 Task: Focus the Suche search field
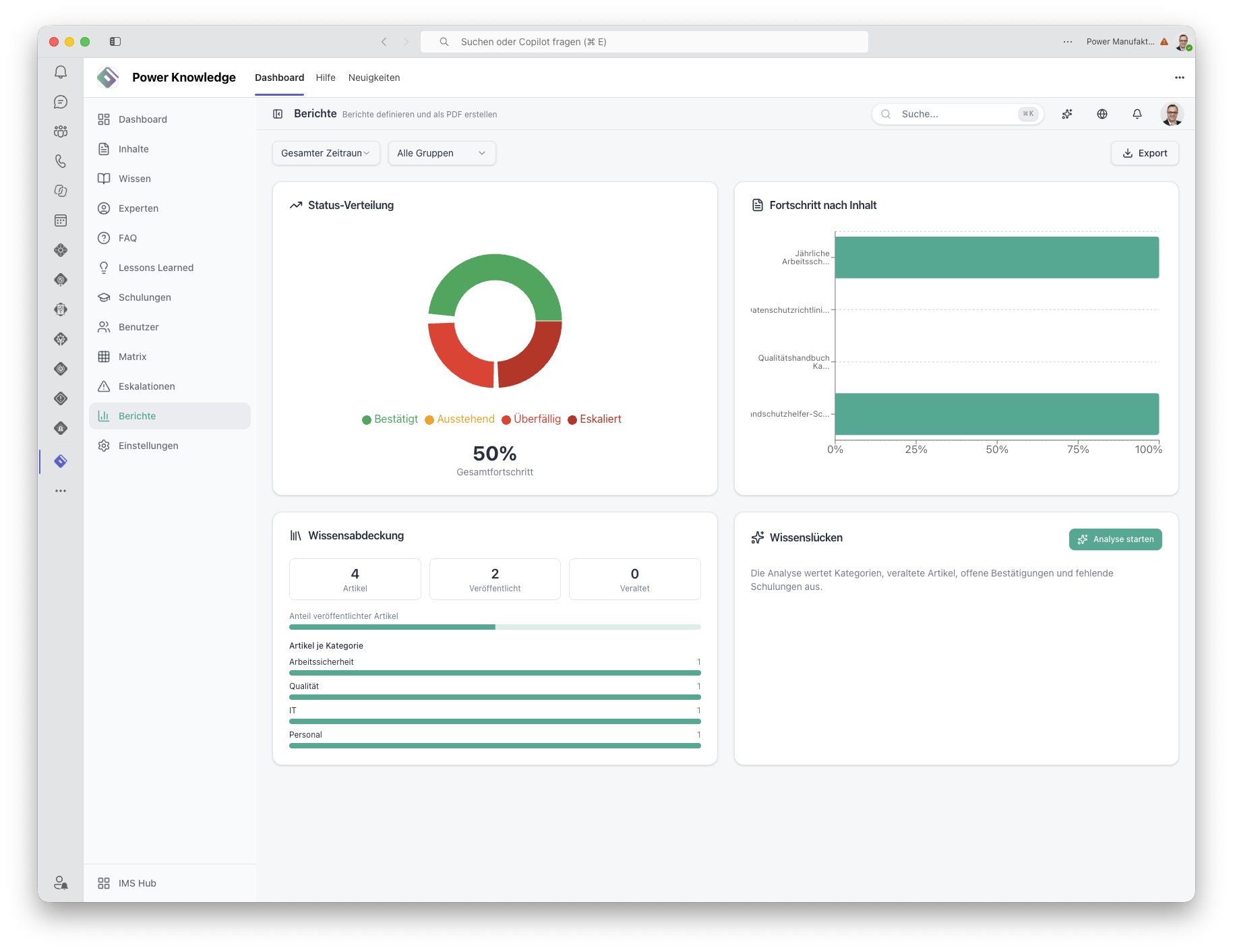[x=958, y=114]
